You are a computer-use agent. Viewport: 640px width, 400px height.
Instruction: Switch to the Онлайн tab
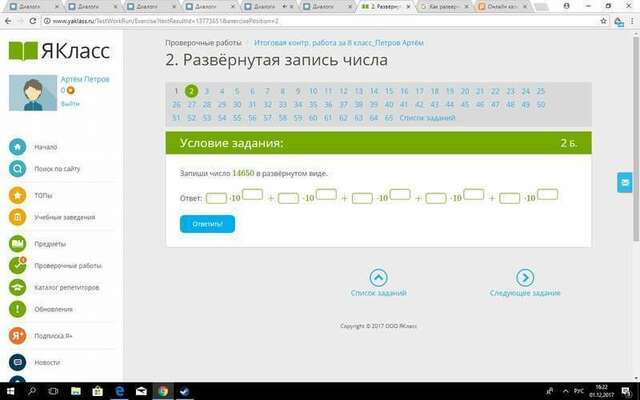coord(503,7)
